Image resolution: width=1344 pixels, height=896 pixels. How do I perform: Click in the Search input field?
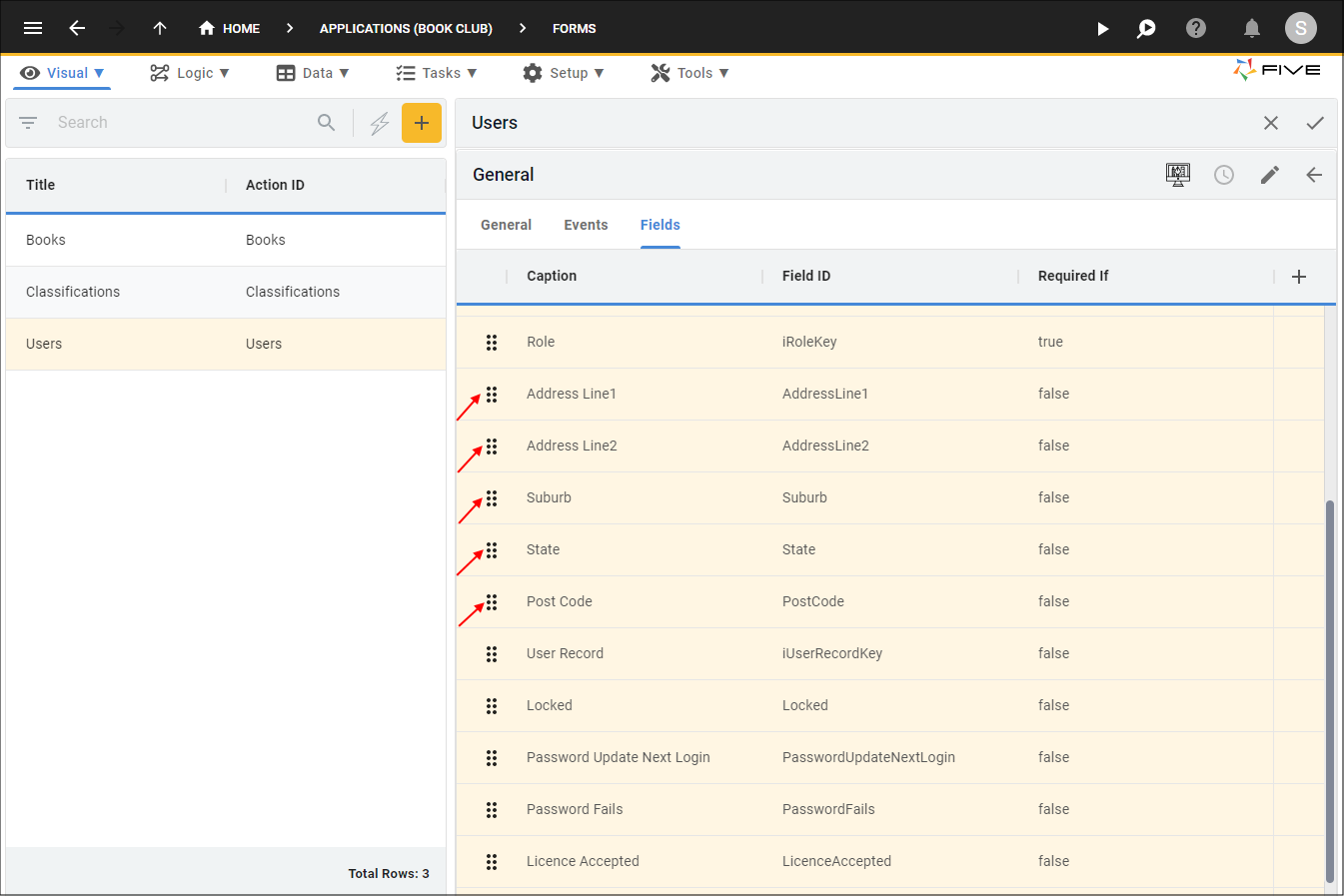click(x=180, y=122)
